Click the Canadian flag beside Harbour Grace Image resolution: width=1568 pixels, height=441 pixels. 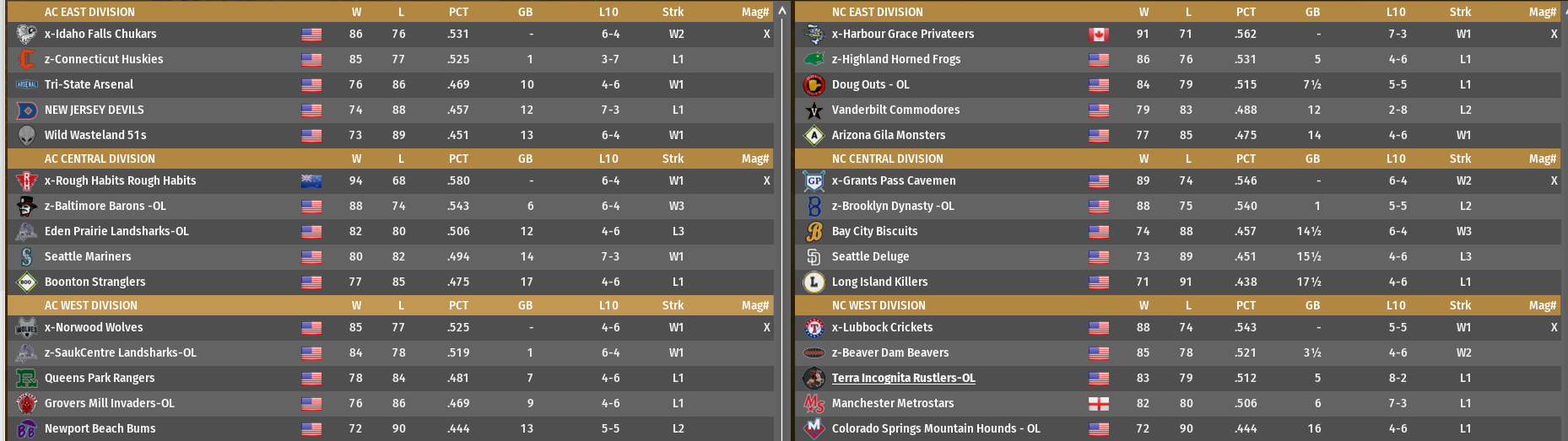pyautogui.click(x=1098, y=35)
